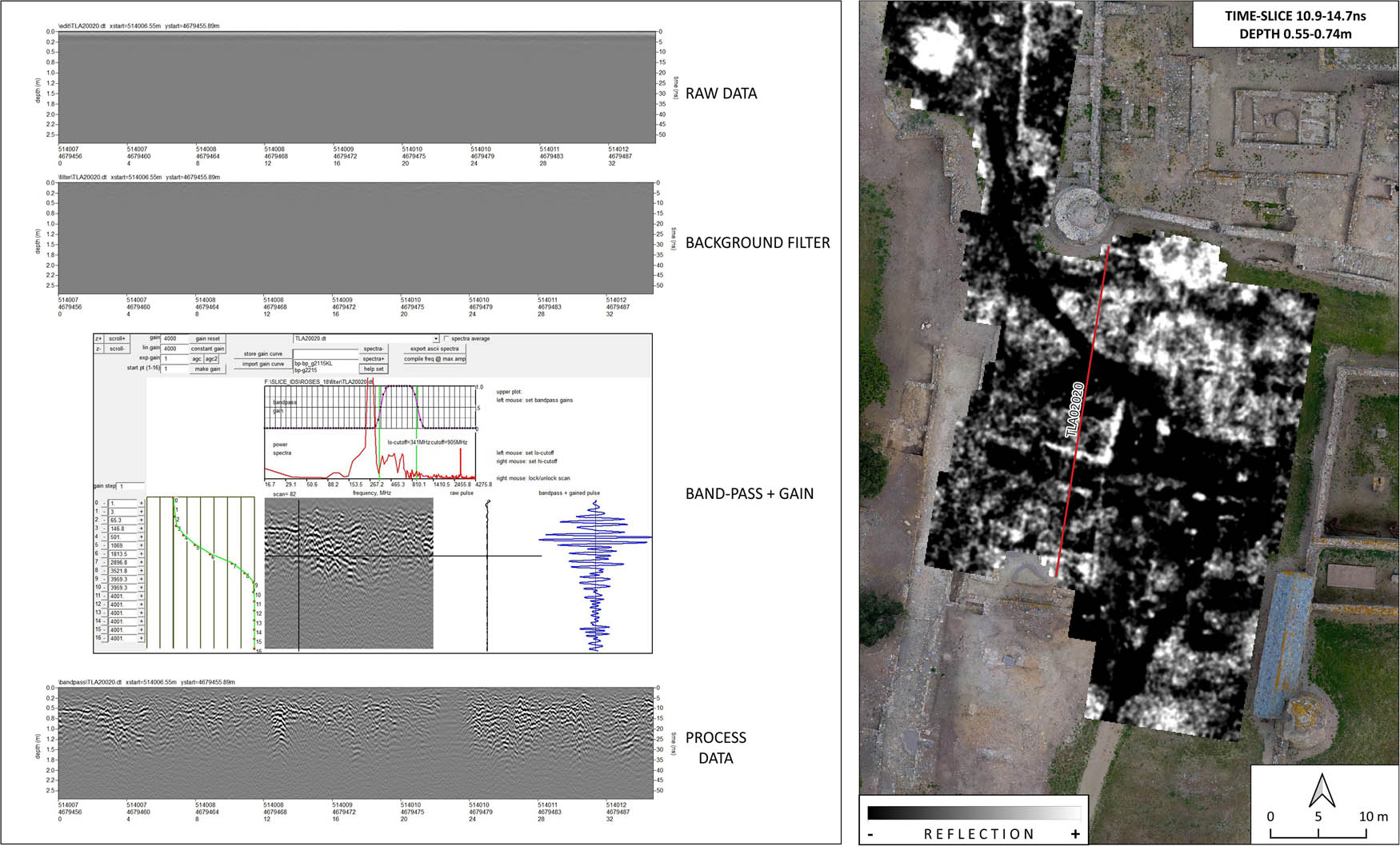Click compile freq @ max amp
The height and width of the screenshot is (846, 1400).
(x=435, y=359)
